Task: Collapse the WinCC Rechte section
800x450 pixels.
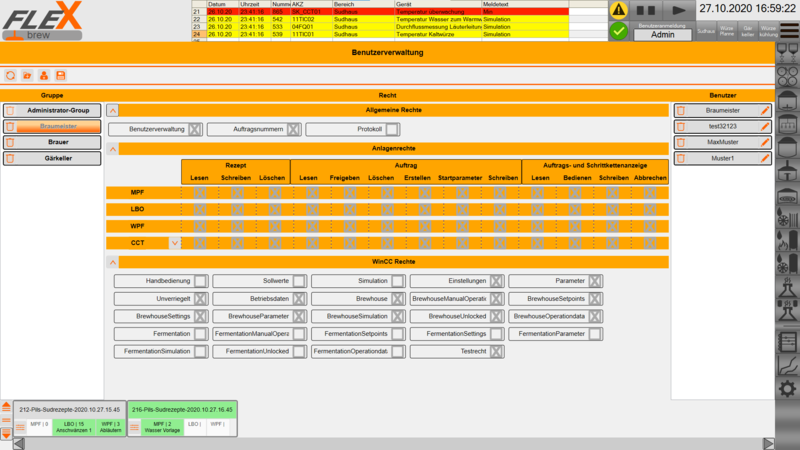Action: 112,262
